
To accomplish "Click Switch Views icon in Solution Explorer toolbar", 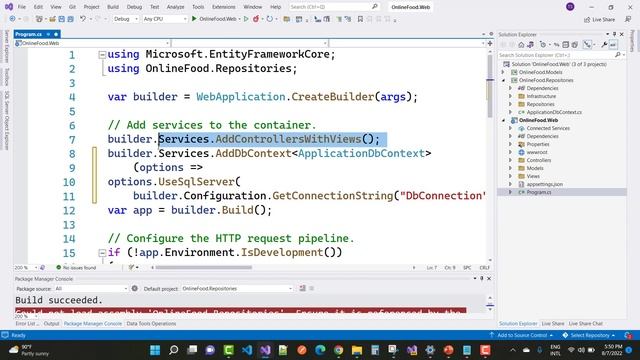I will (530, 45).
